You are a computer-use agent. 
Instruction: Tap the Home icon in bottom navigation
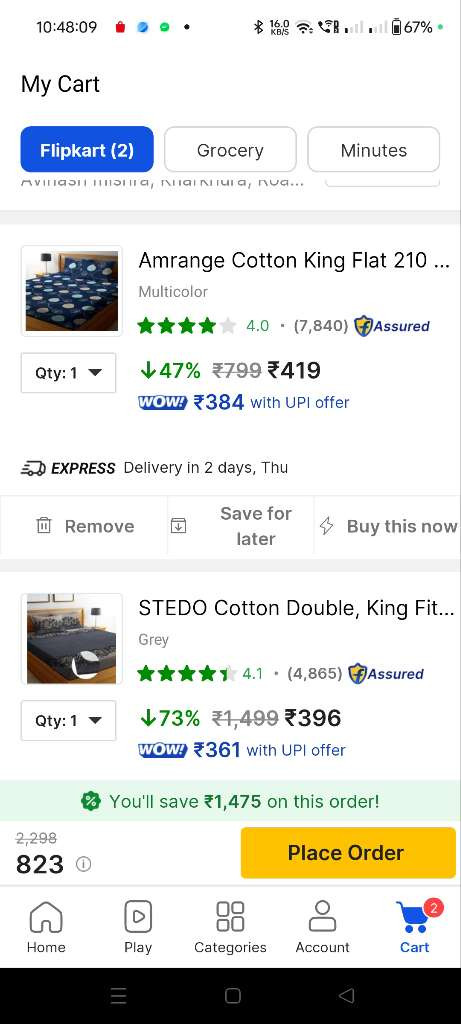pyautogui.click(x=46, y=917)
